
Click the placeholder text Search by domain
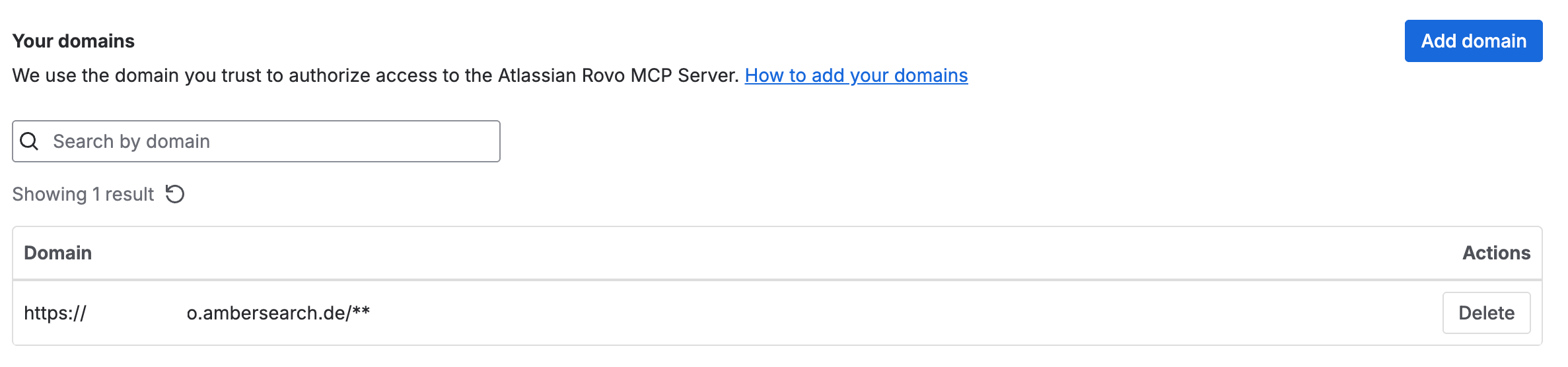131,141
